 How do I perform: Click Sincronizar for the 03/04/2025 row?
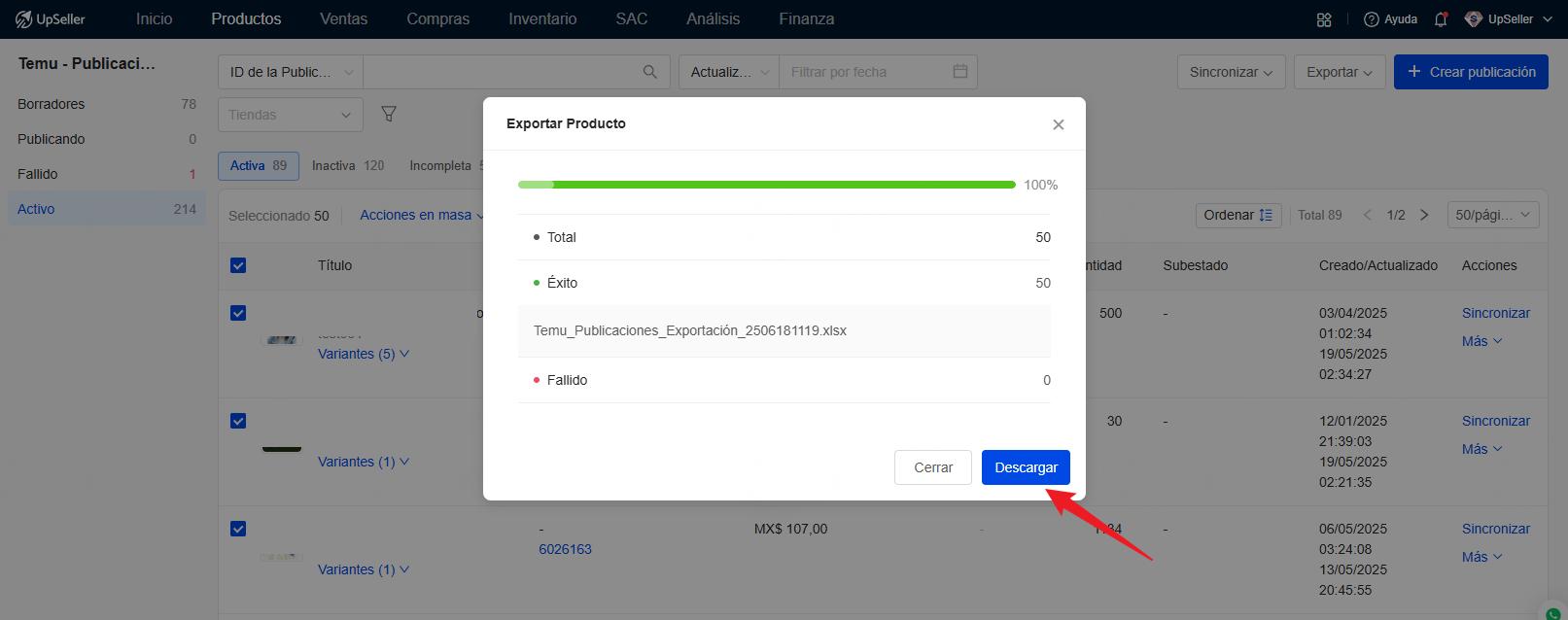click(1496, 313)
